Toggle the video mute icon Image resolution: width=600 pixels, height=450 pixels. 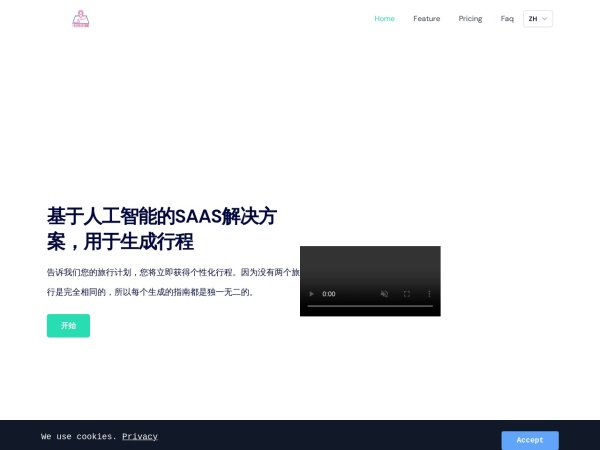click(x=384, y=294)
